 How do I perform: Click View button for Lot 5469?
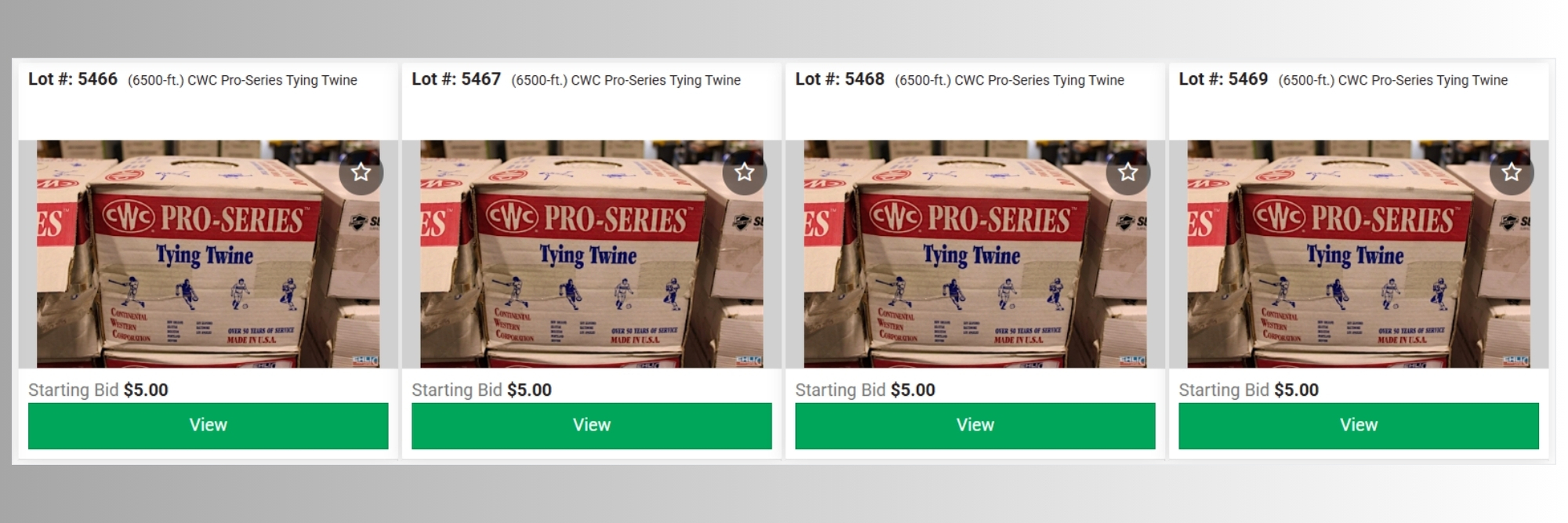pos(1358,426)
